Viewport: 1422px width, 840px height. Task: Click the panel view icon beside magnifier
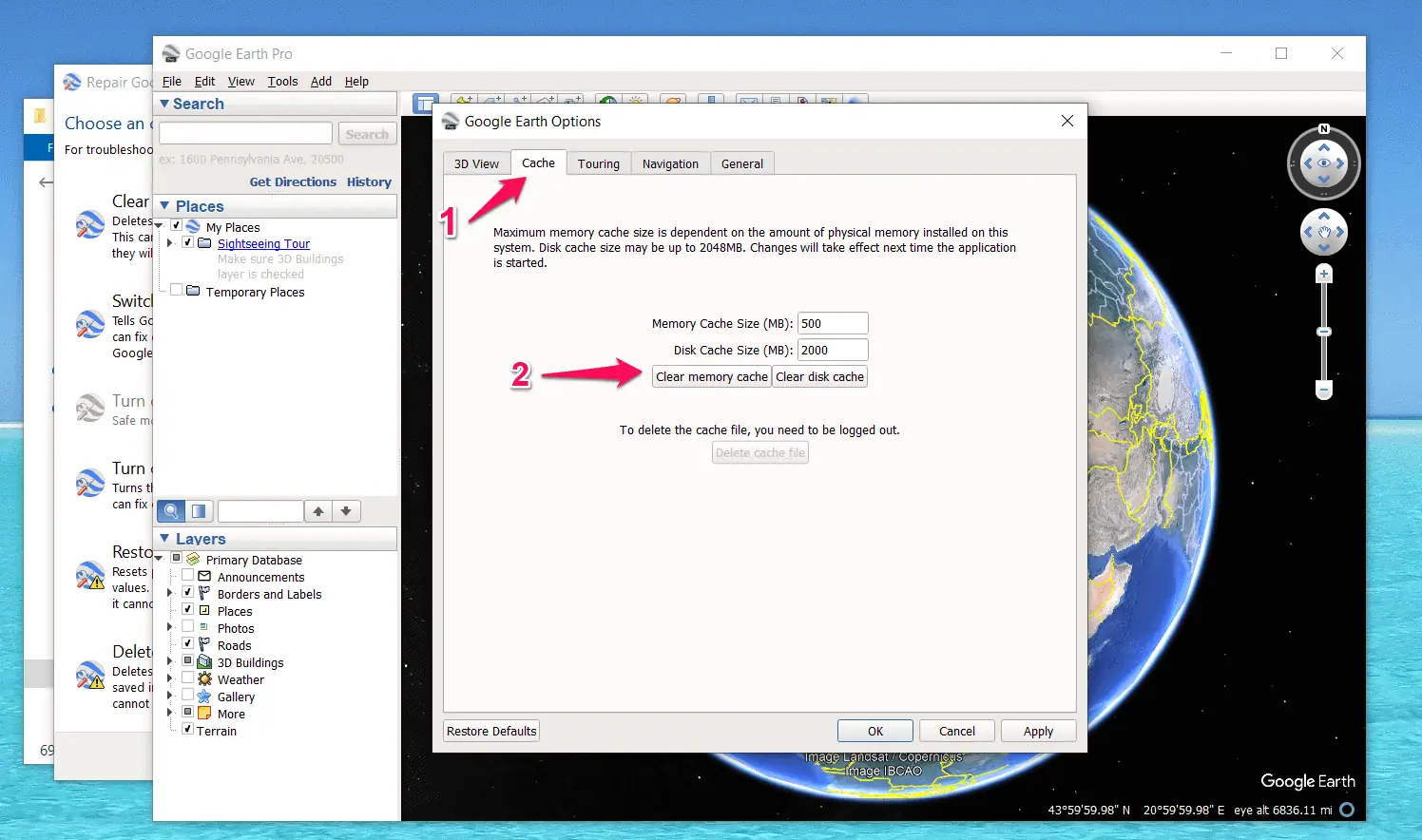pyautogui.click(x=199, y=511)
